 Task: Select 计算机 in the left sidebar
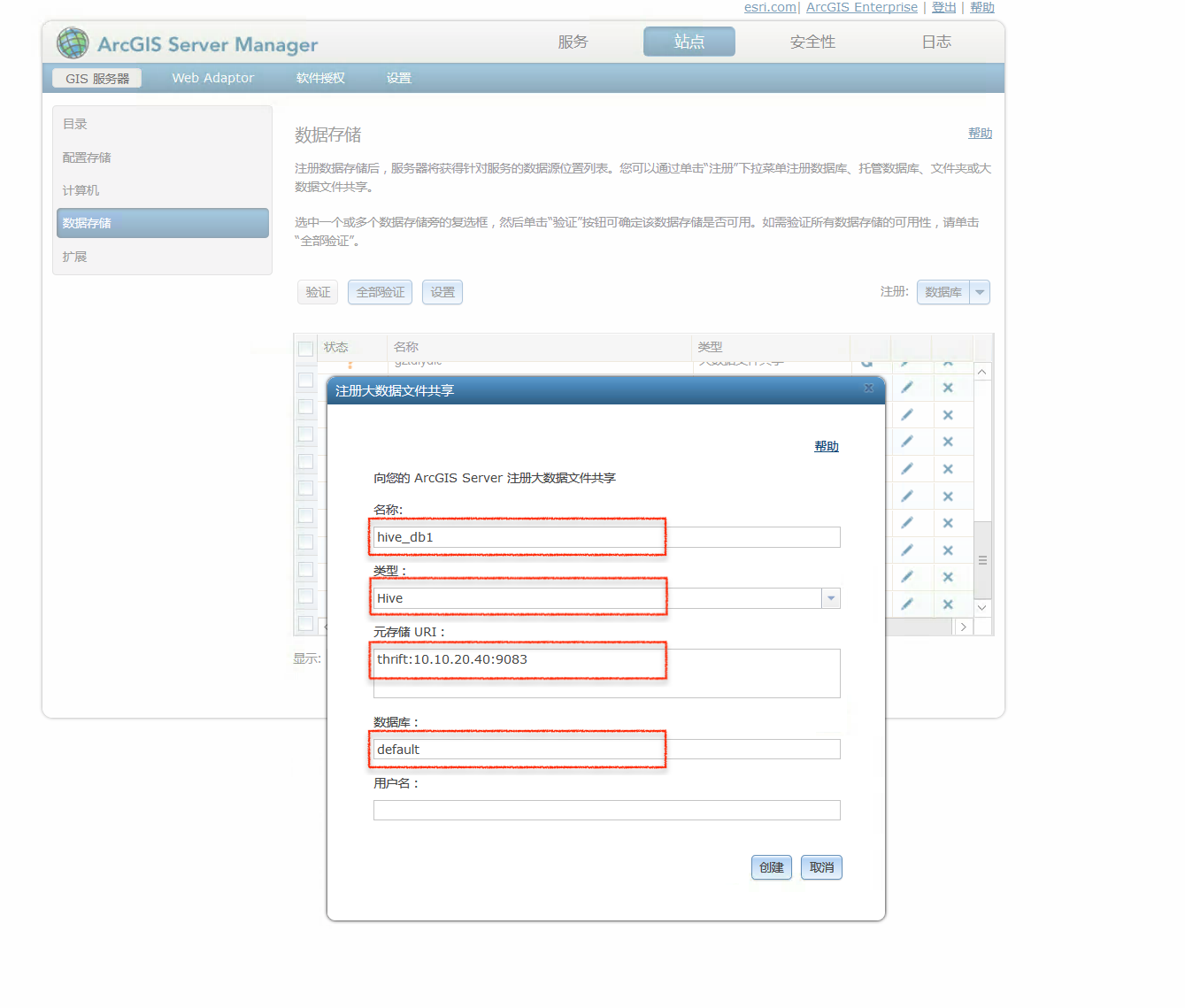[x=163, y=190]
